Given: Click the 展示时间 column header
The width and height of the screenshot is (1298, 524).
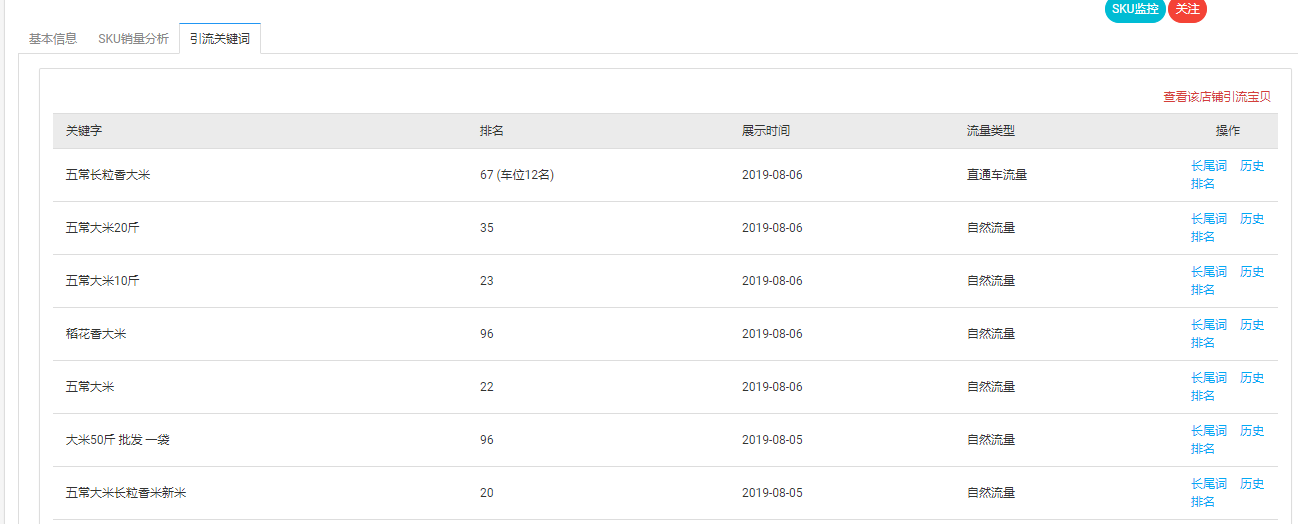Looking at the screenshot, I should [x=765, y=131].
